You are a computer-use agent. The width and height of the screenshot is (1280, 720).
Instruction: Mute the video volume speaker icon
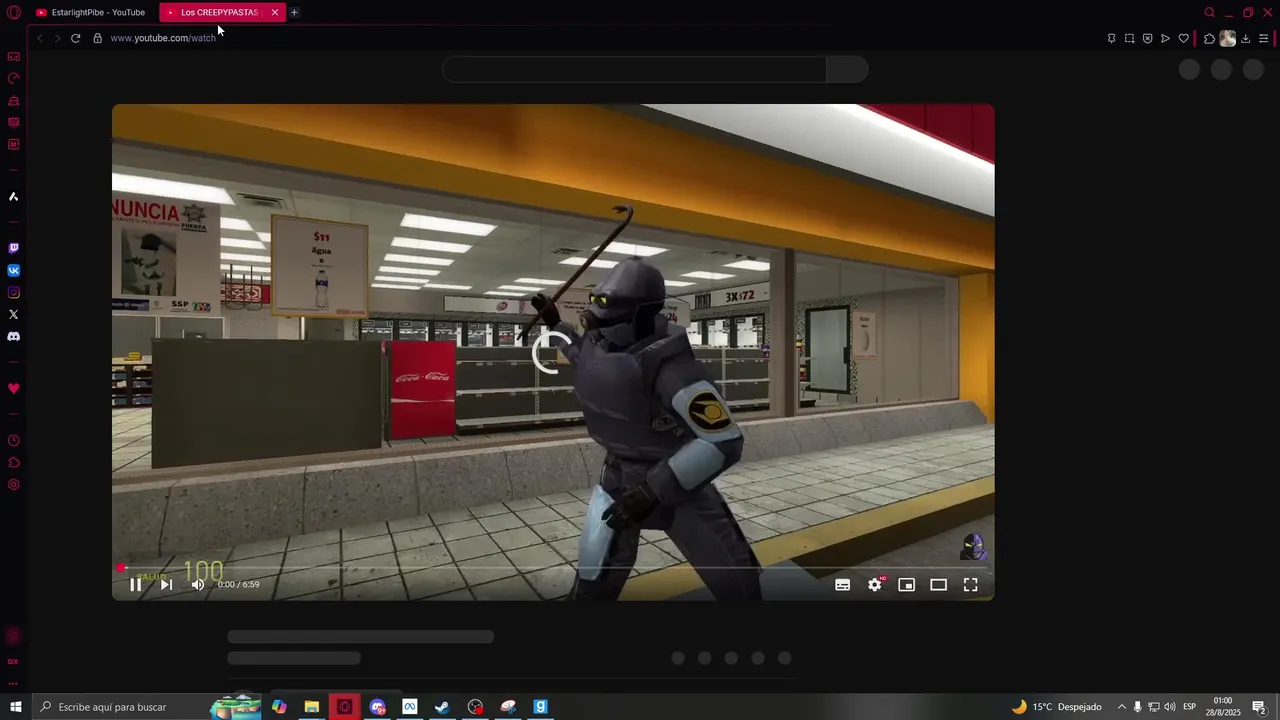198,585
